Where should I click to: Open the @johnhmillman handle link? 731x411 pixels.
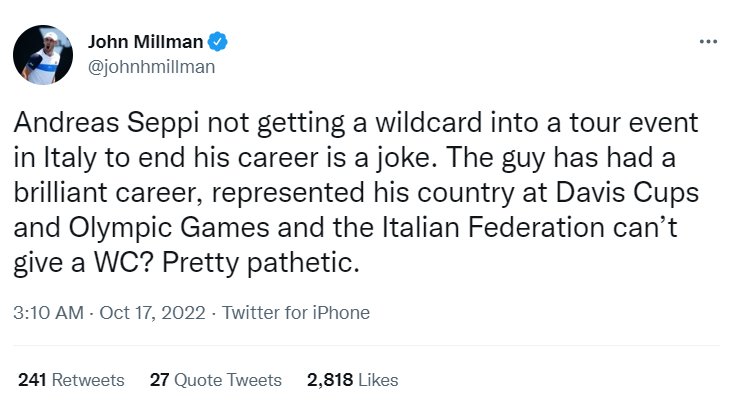click(x=152, y=67)
